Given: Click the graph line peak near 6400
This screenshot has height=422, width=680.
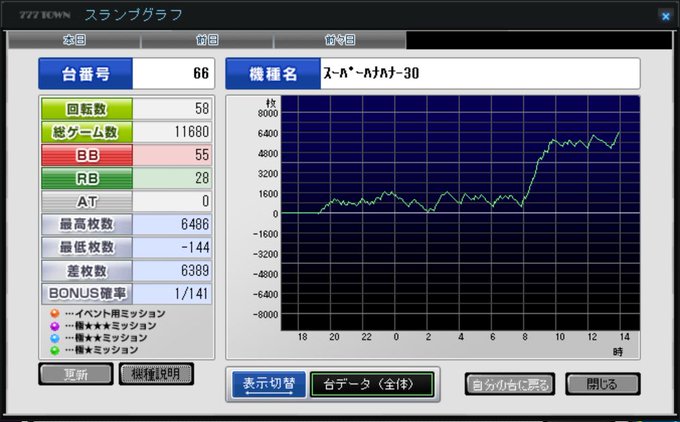Looking at the screenshot, I should coord(619,132).
